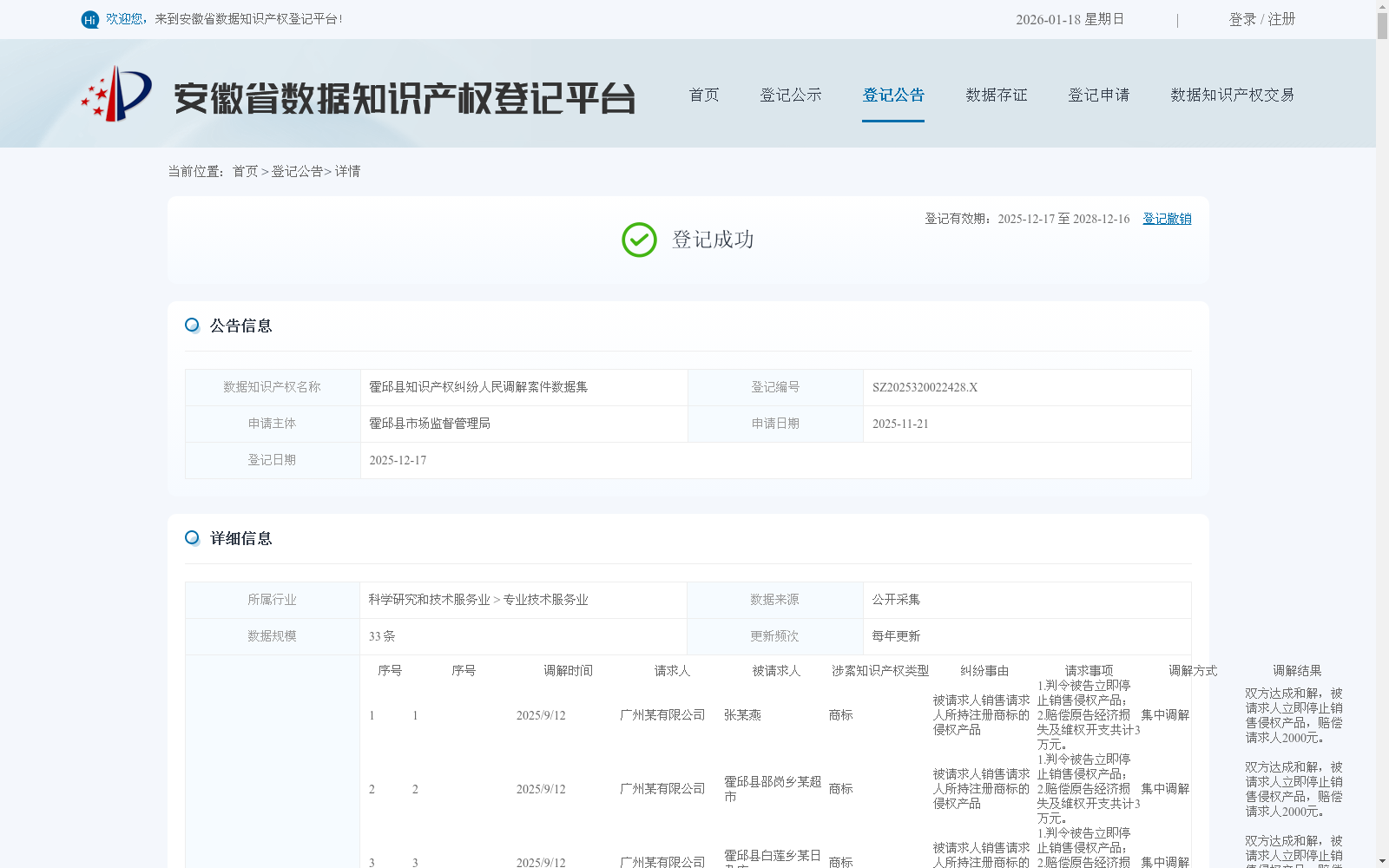Go to the 数据存证 tab
This screenshot has height=868, width=1389.
tap(997, 95)
